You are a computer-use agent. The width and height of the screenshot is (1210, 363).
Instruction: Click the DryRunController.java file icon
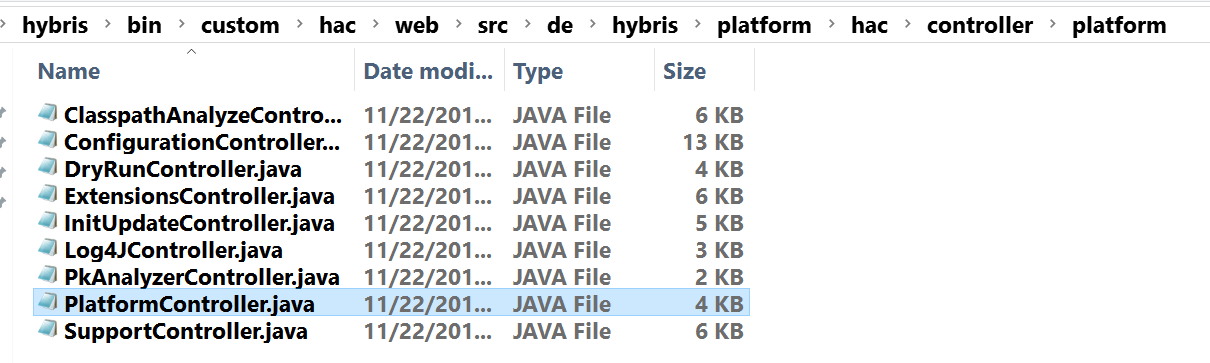(48, 169)
